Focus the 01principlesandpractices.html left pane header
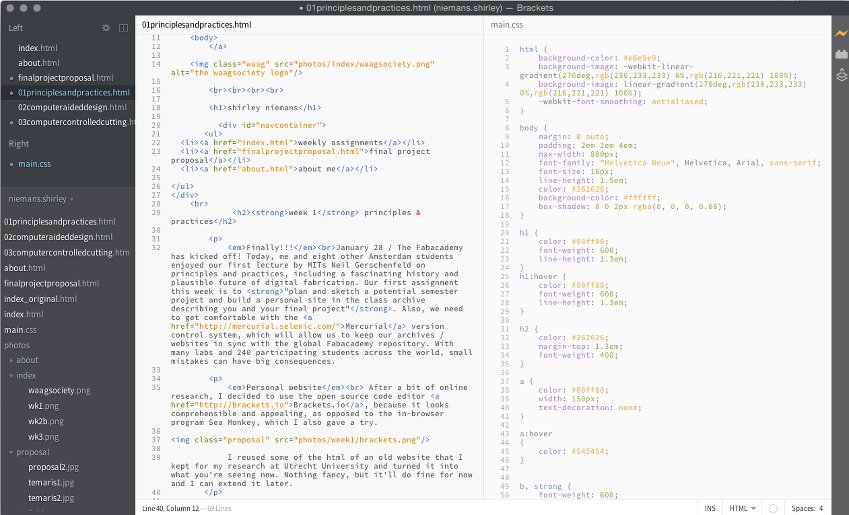Screen dimensions: 849x515 coord(197,25)
